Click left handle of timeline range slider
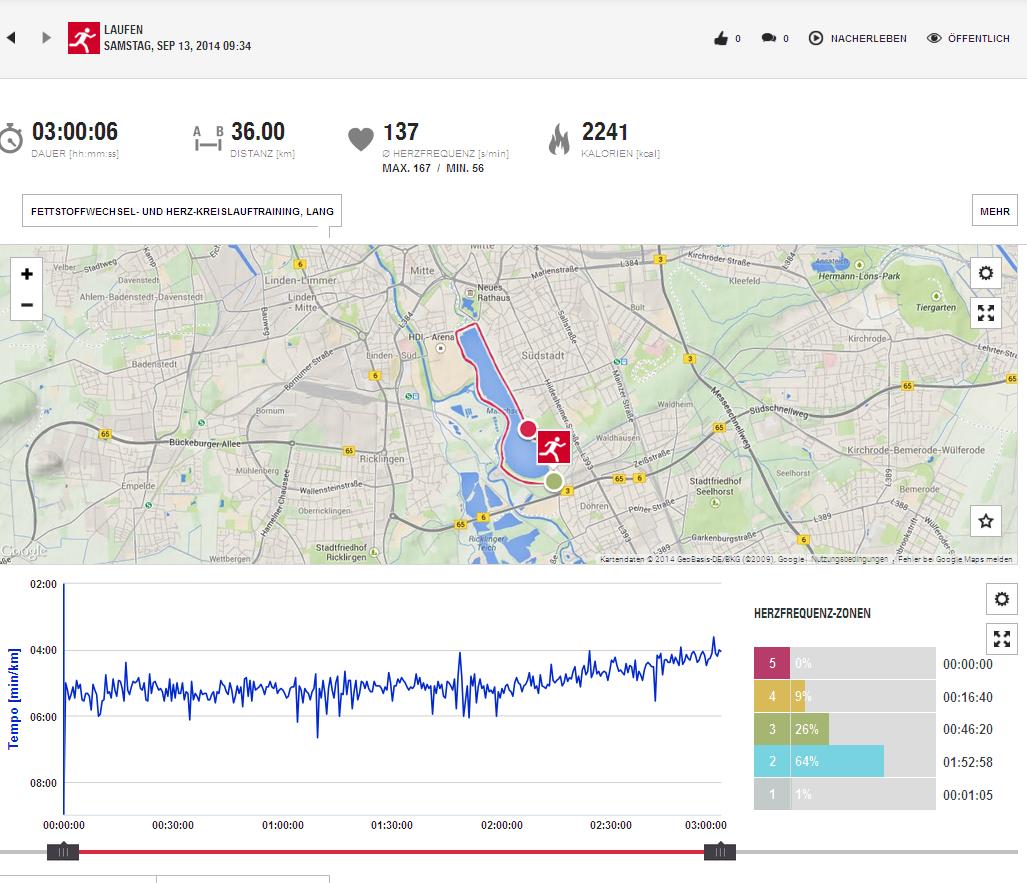 click(62, 852)
